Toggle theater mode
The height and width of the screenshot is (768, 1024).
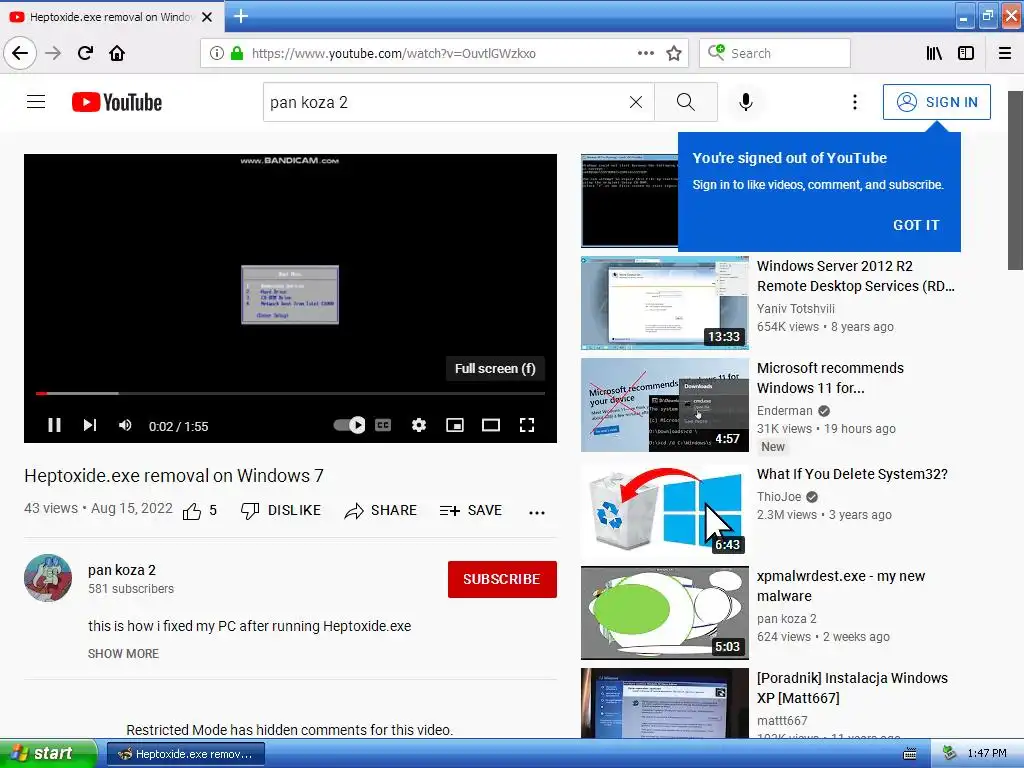(x=490, y=426)
